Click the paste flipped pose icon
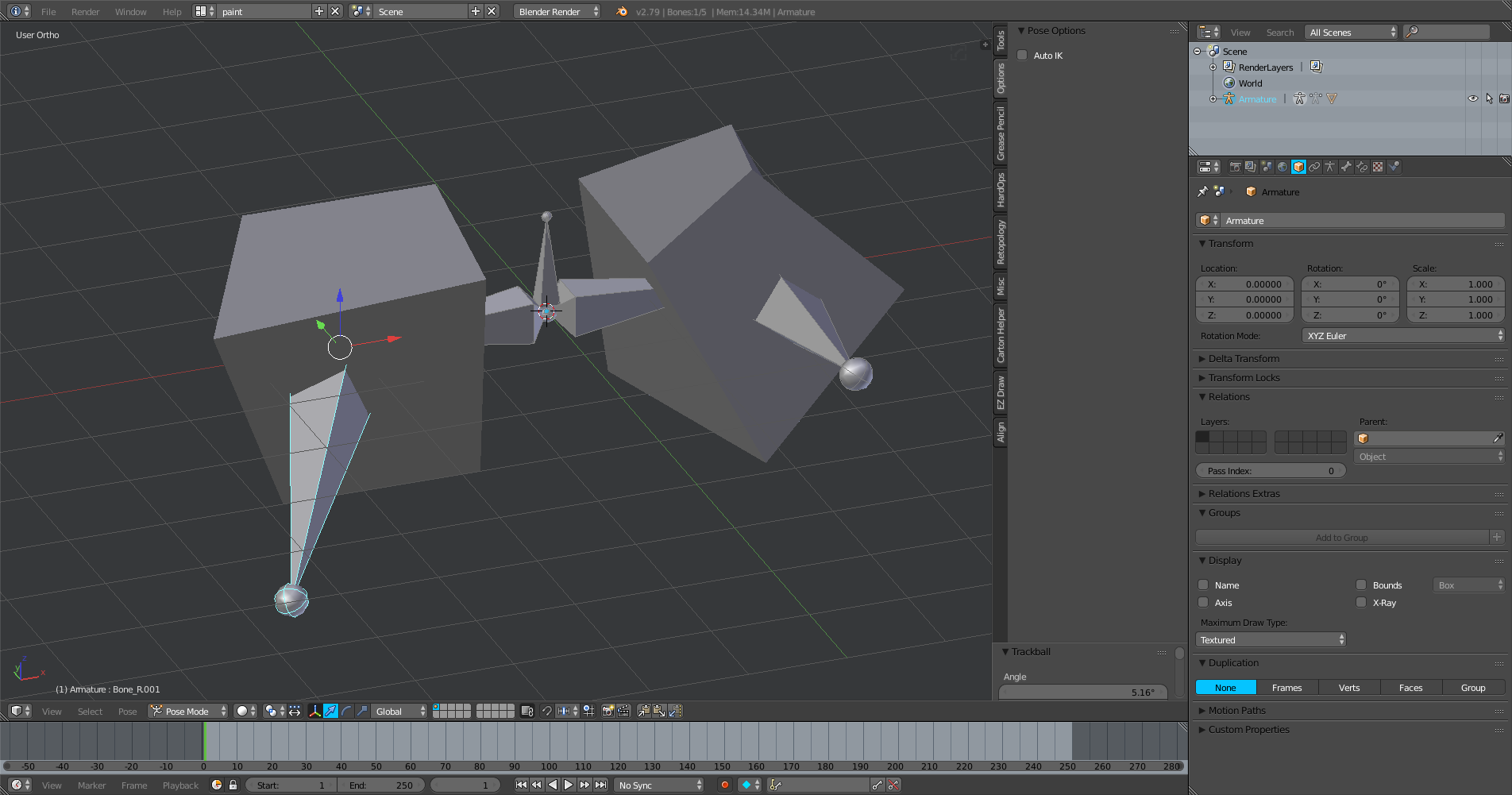Viewport: 1512px width, 795px height. pyautogui.click(x=675, y=711)
